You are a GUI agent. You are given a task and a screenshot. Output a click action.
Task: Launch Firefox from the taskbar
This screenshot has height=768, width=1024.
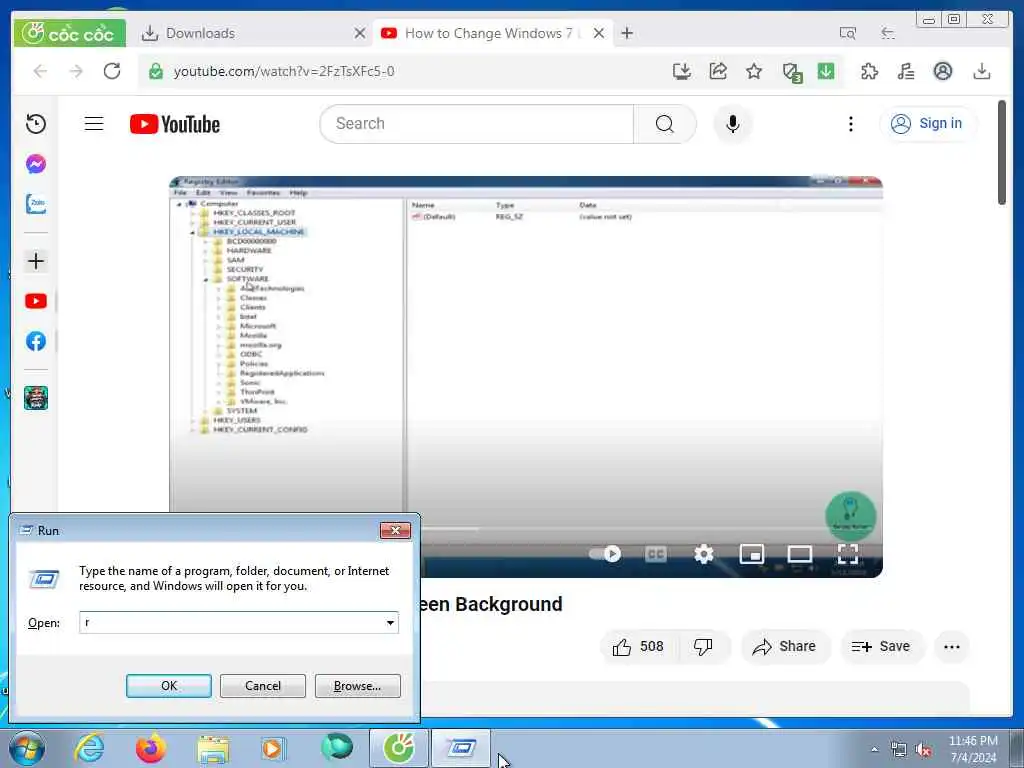click(150, 748)
